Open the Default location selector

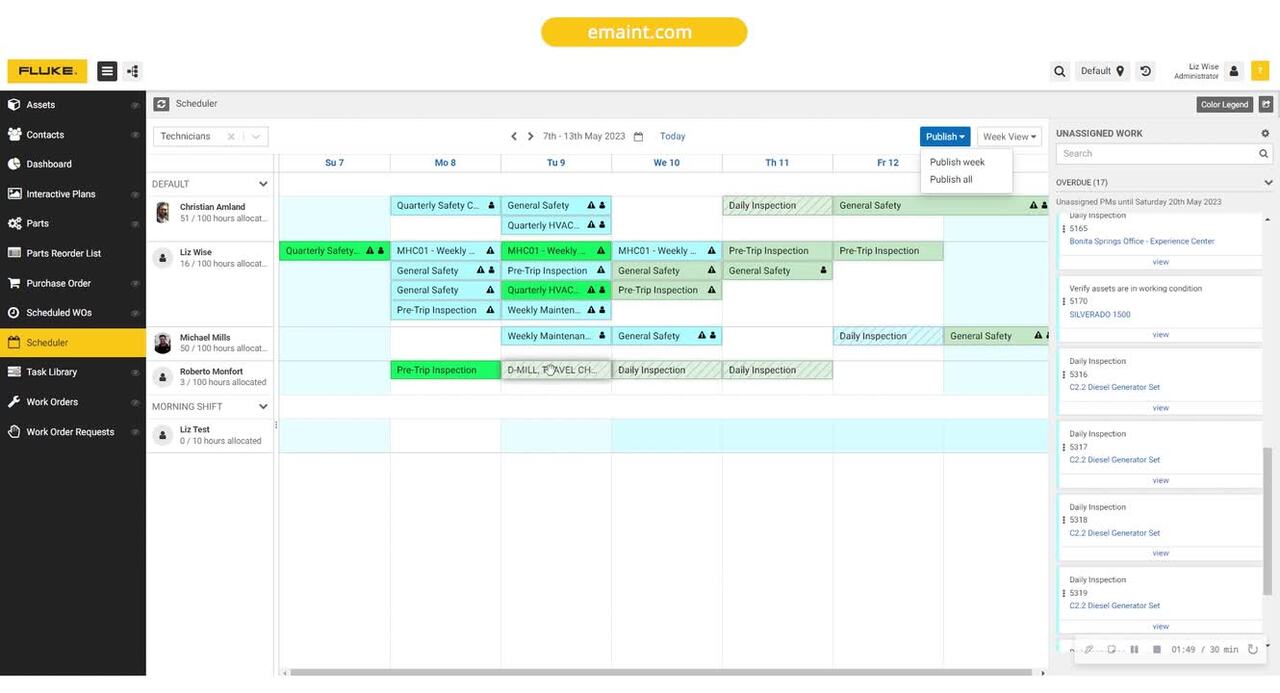(1102, 71)
